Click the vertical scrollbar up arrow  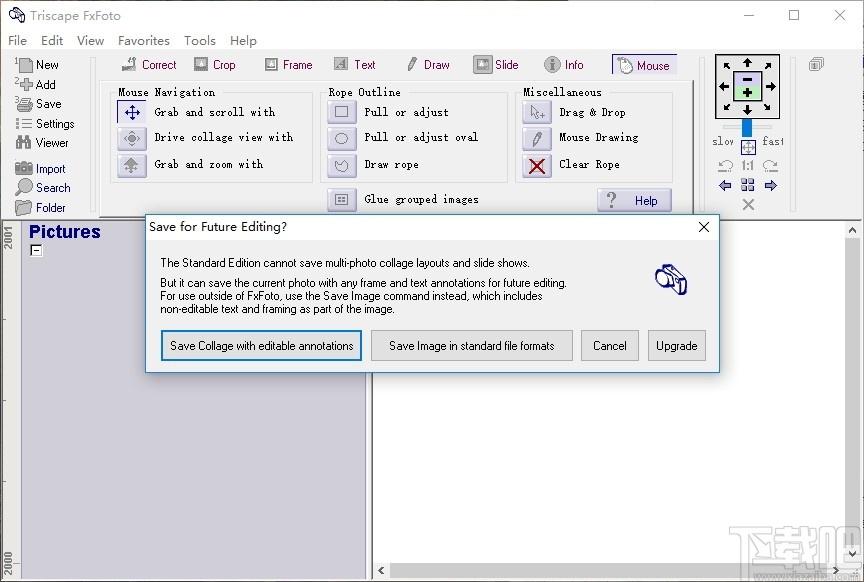click(x=852, y=230)
